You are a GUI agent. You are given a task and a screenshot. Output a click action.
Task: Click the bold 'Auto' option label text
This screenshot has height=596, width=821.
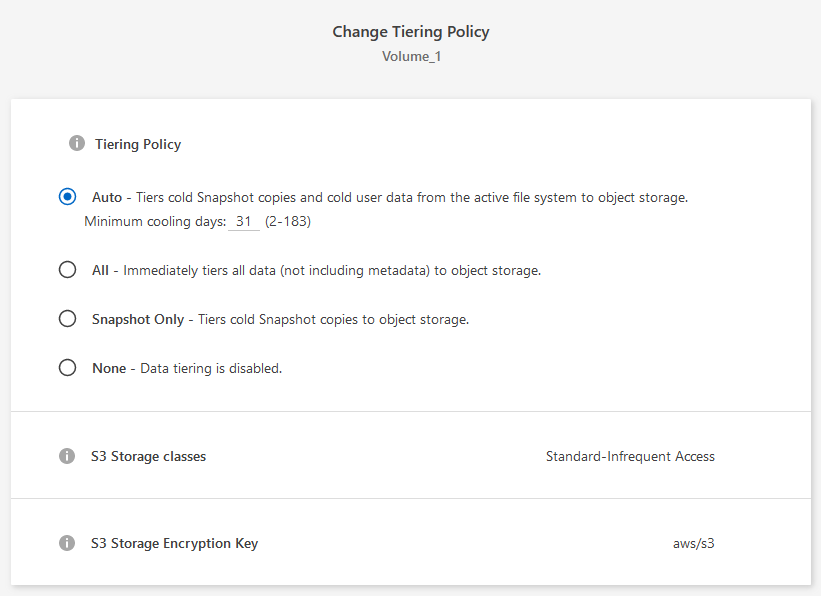[107, 198]
